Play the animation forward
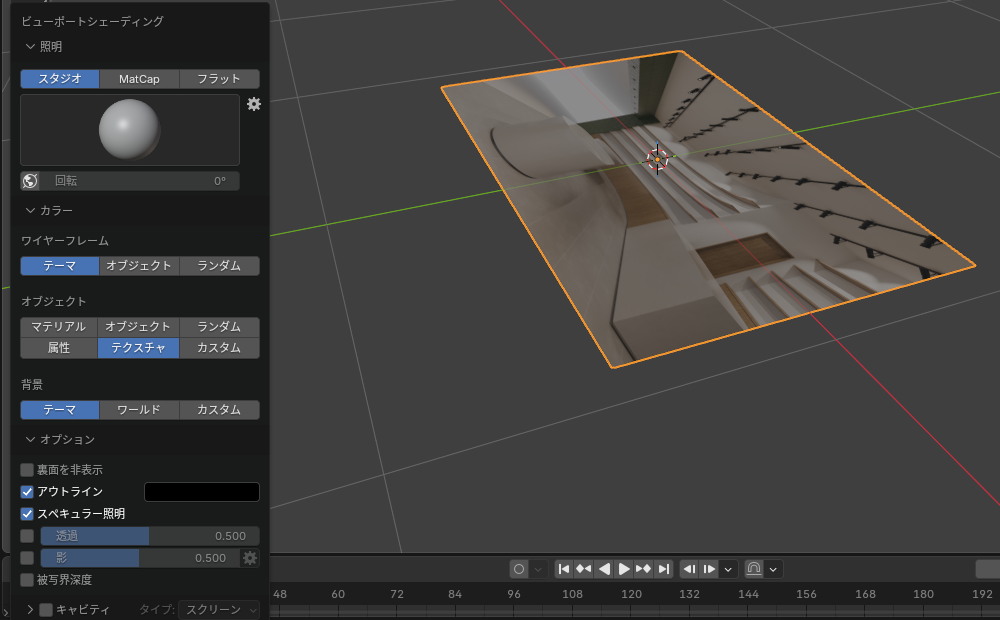The image size is (1000, 620). pyautogui.click(x=624, y=569)
